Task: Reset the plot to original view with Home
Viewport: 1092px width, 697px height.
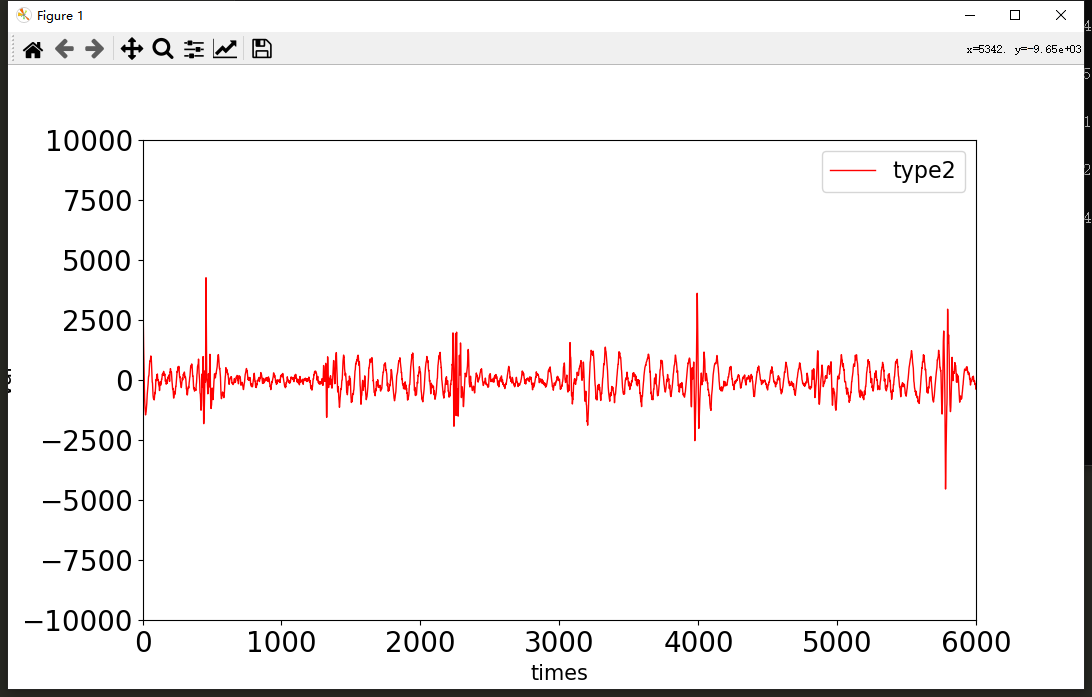Action: pyautogui.click(x=33, y=49)
